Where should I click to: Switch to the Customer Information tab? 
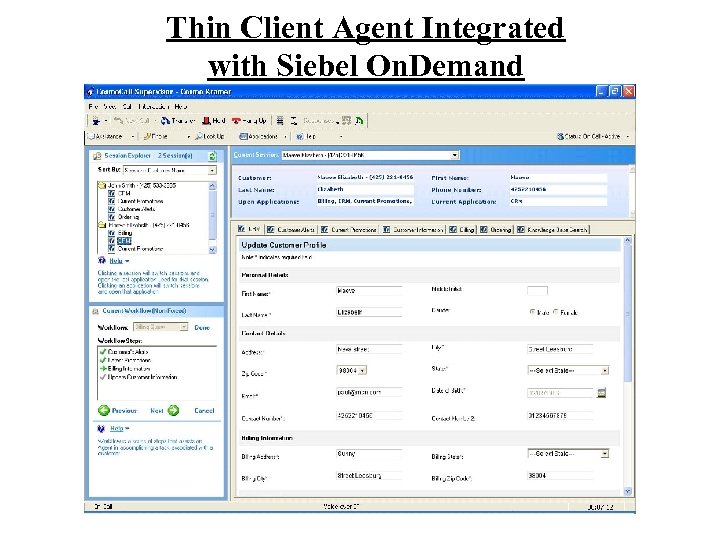[413, 229]
